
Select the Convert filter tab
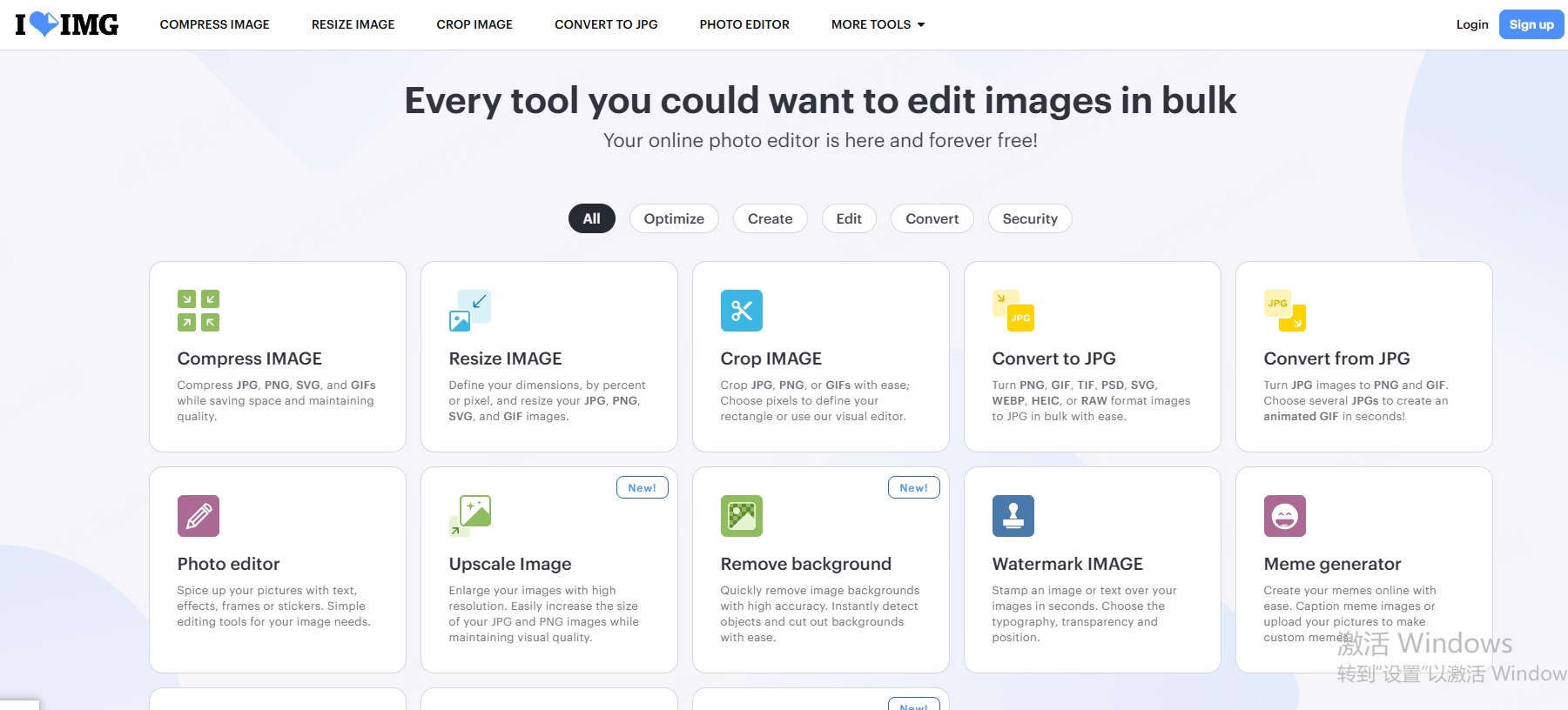932,218
